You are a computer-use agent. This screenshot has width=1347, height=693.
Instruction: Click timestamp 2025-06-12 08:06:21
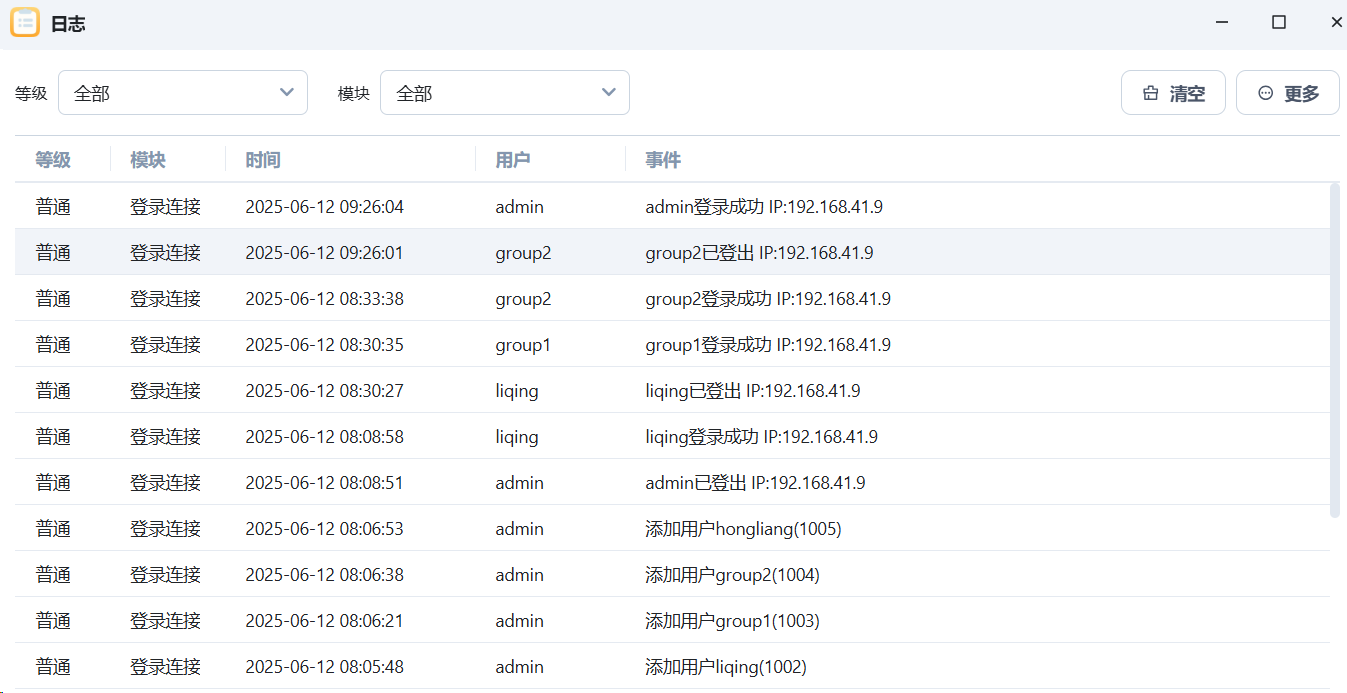[324, 621]
